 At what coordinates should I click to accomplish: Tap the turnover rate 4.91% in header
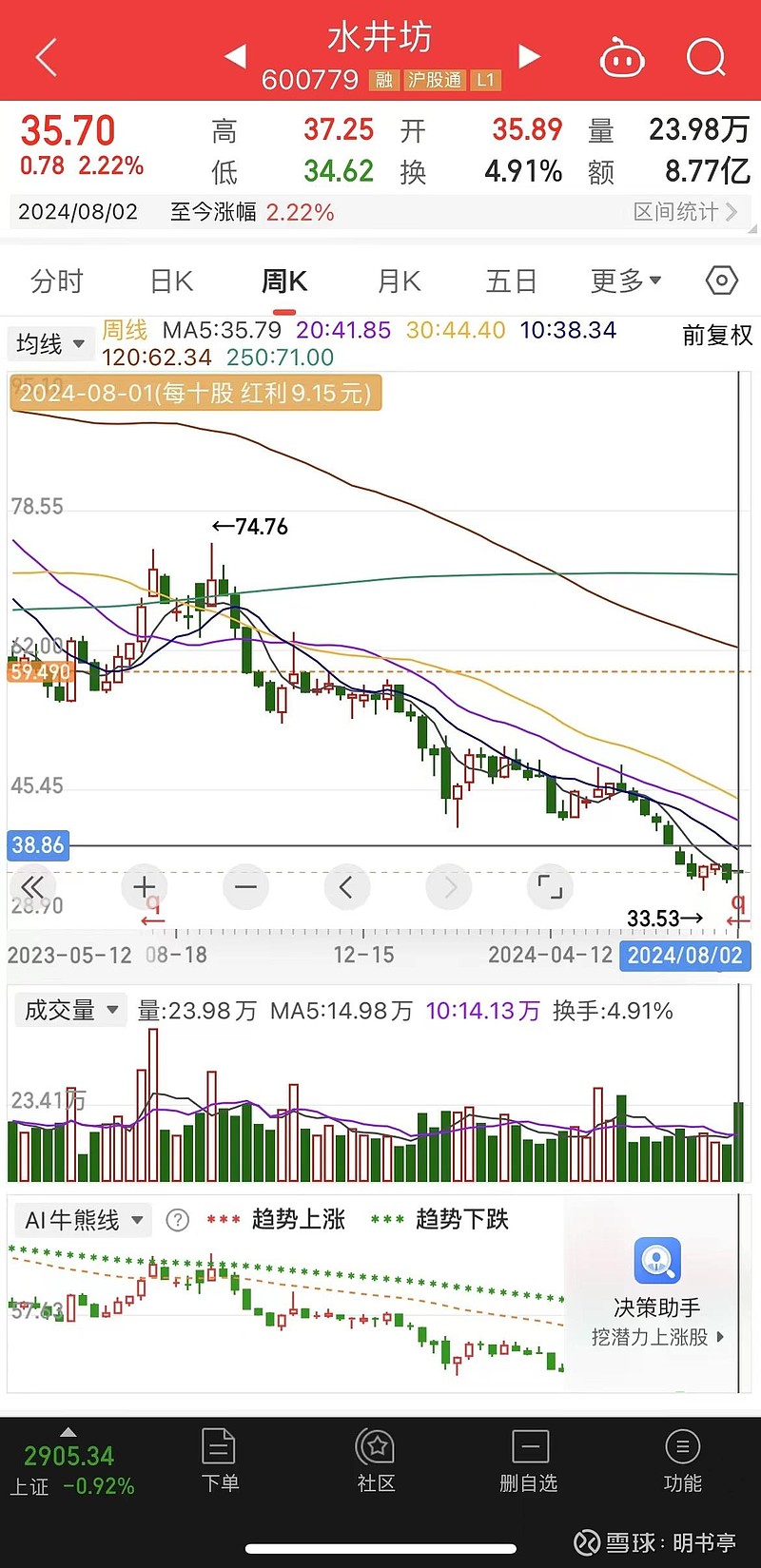click(x=523, y=171)
